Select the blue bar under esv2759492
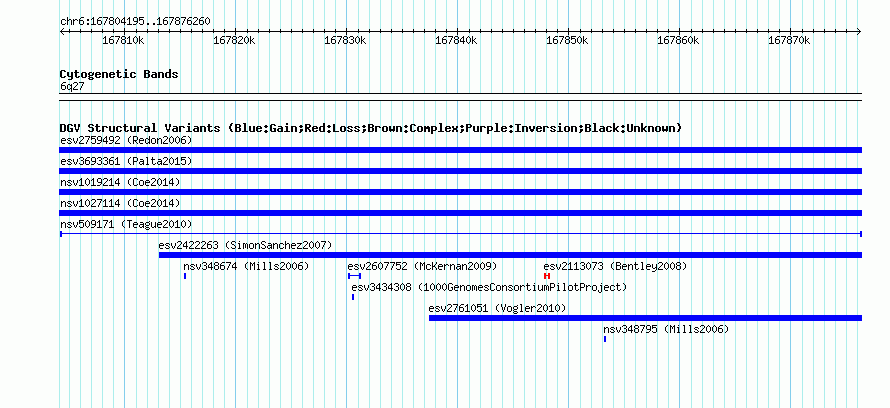Image resolution: width=890 pixels, height=408 pixels. [x=461, y=150]
